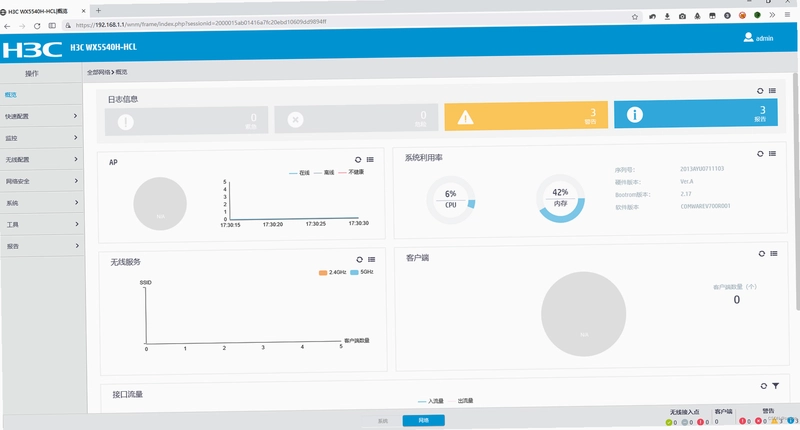The image size is (800, 430).
Task: Click the 6% CPU usage donut
Action: point(451,200)
